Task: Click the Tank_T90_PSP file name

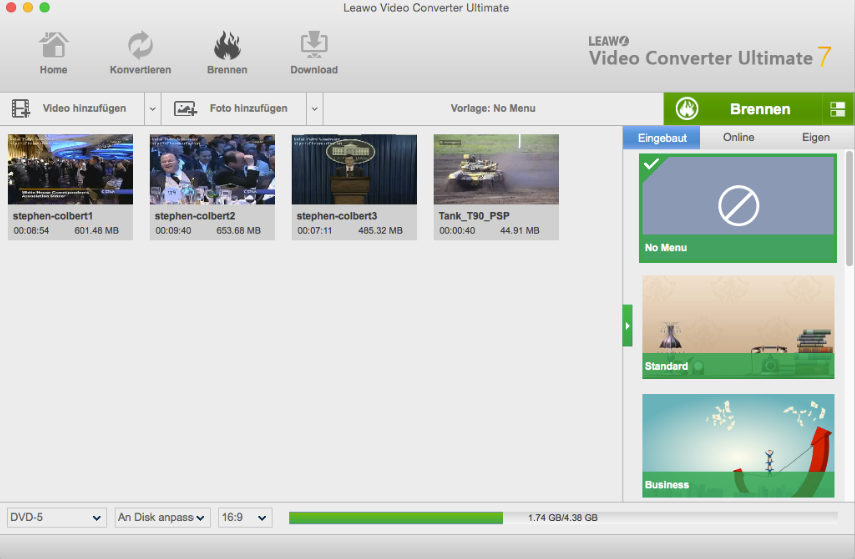Action: click(x=474, y=216)
